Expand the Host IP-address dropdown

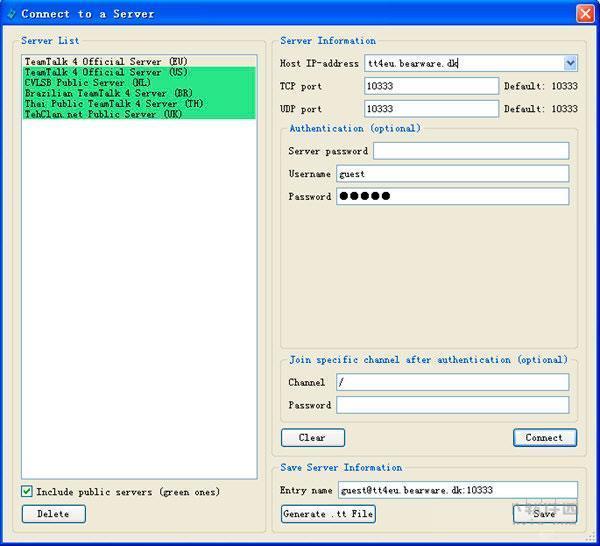570,63
